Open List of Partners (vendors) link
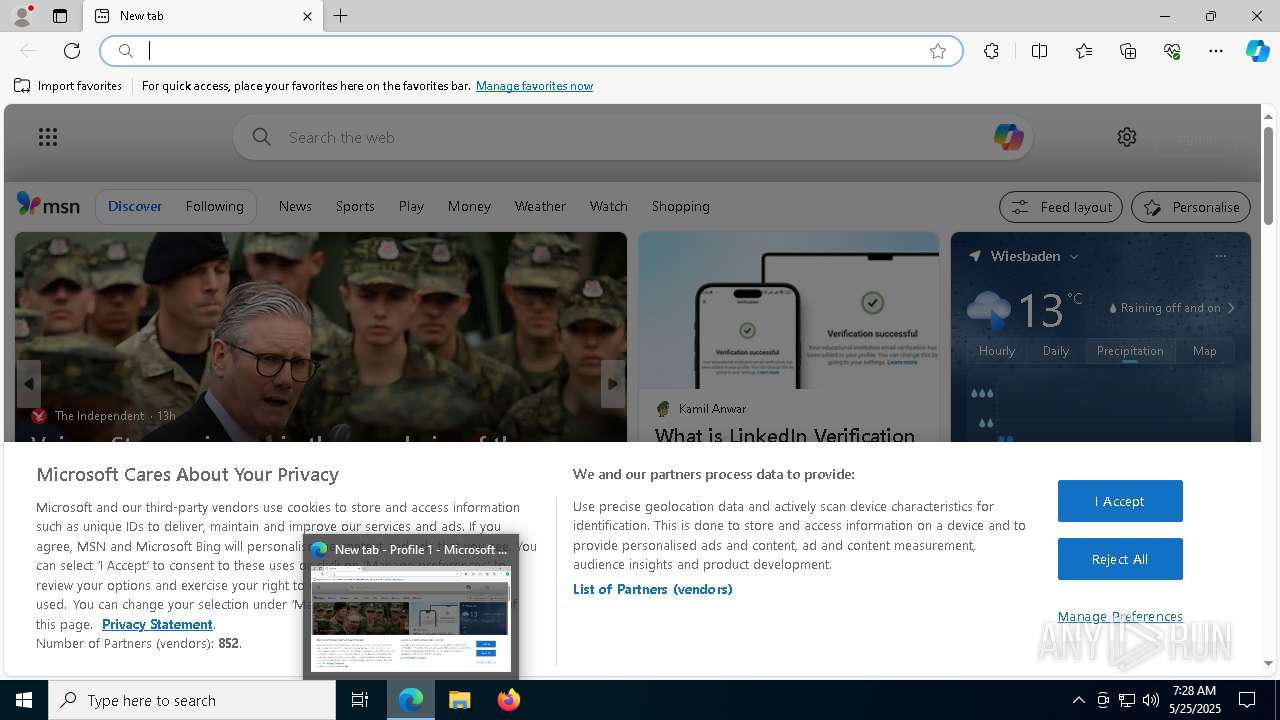 tap(653, 589)
